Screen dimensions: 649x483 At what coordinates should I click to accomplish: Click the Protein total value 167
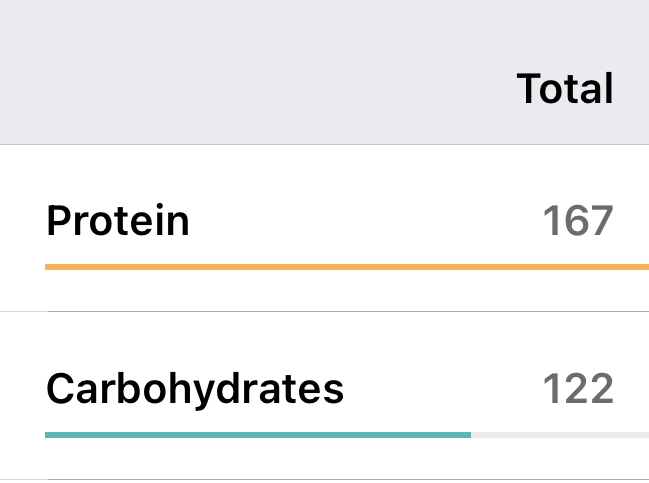(577, 220)
